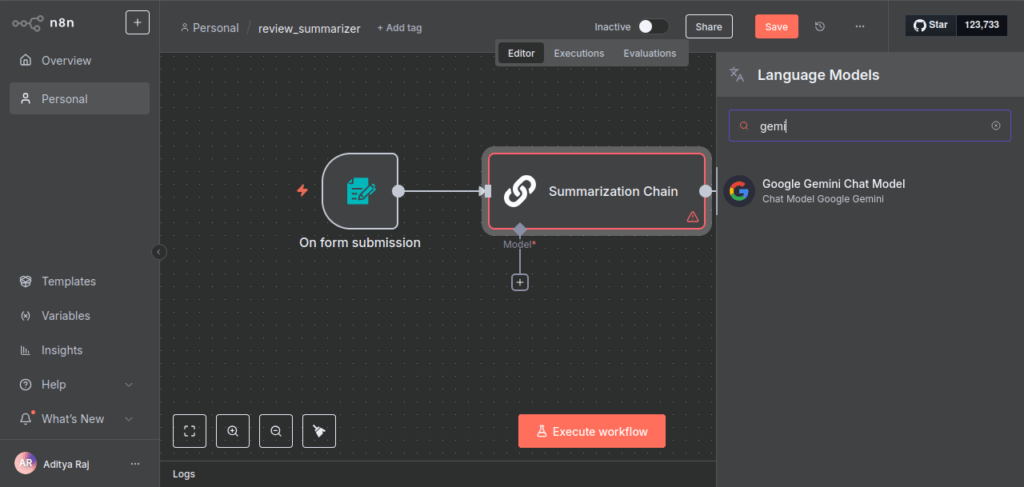
Task: Zoom in on the workflow canvas
Action: (x=233, y=431)
